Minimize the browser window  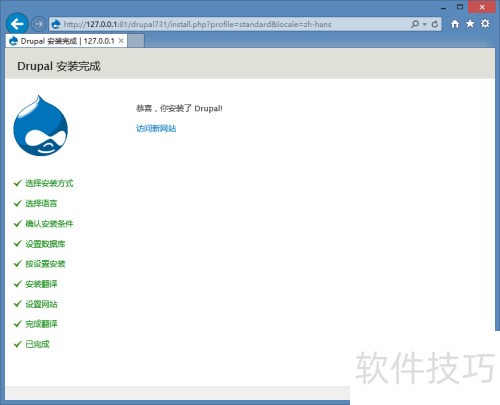[x=443, y=7]
